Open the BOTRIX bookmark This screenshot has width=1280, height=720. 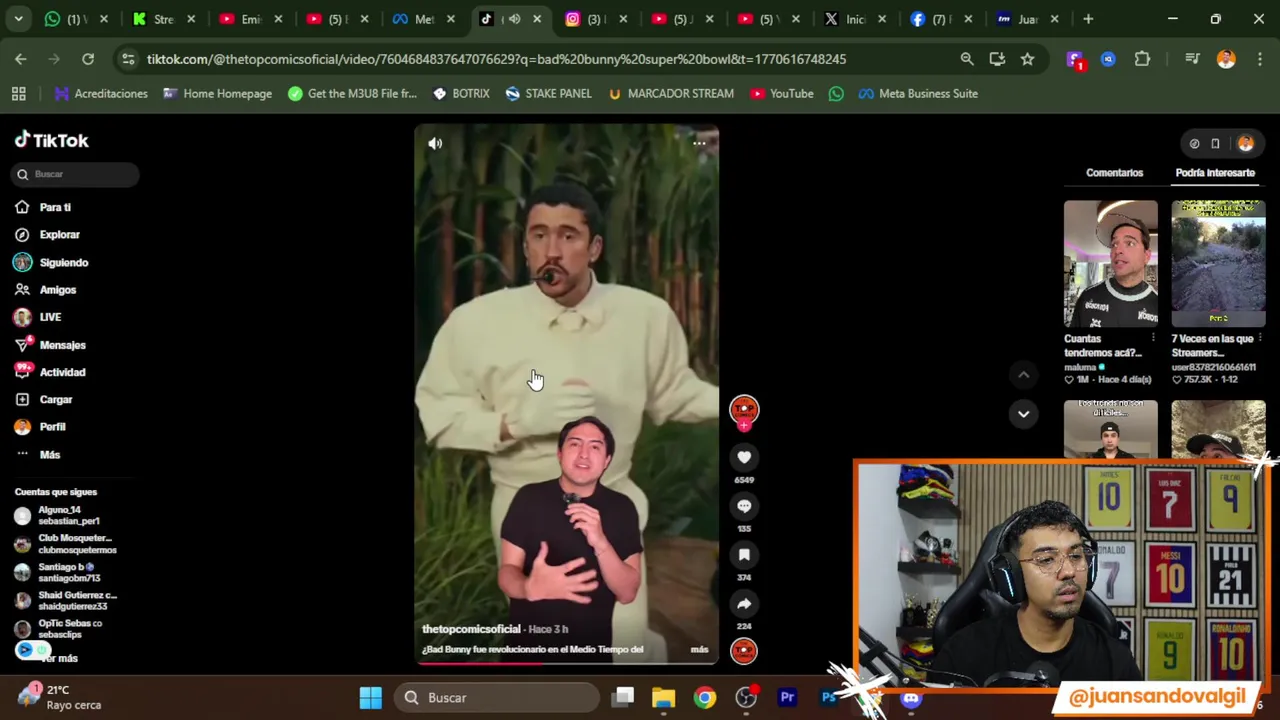click(461, 94)
